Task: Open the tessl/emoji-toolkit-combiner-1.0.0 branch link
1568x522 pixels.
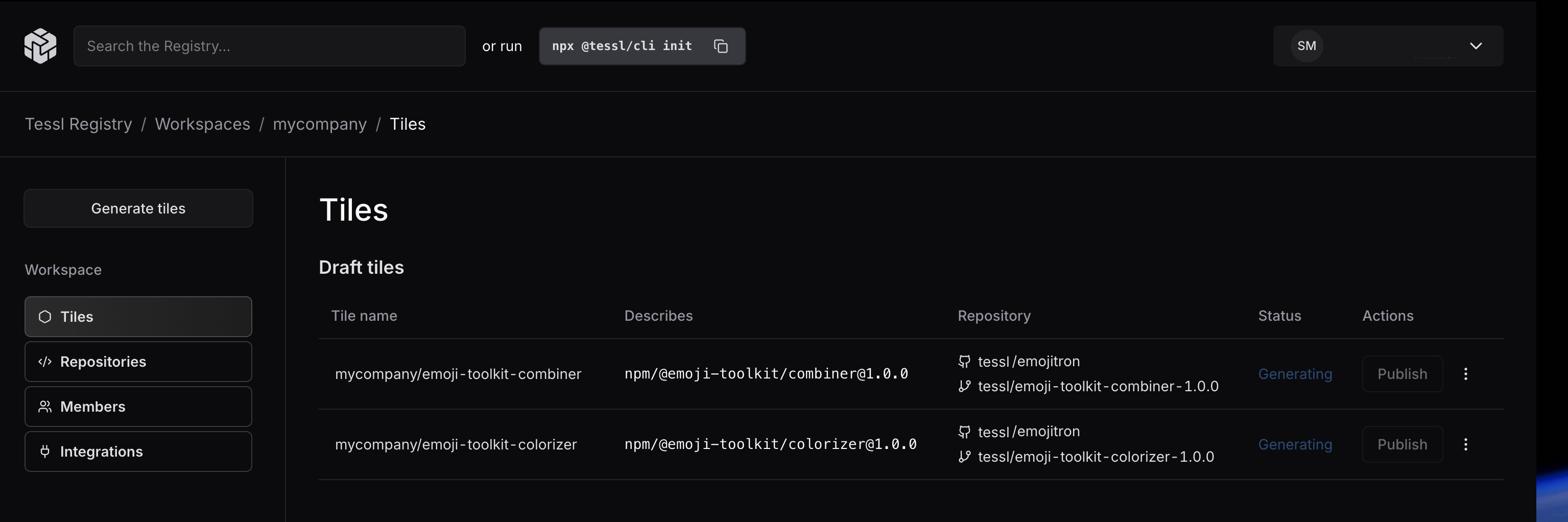Action: click(1098, 386)
